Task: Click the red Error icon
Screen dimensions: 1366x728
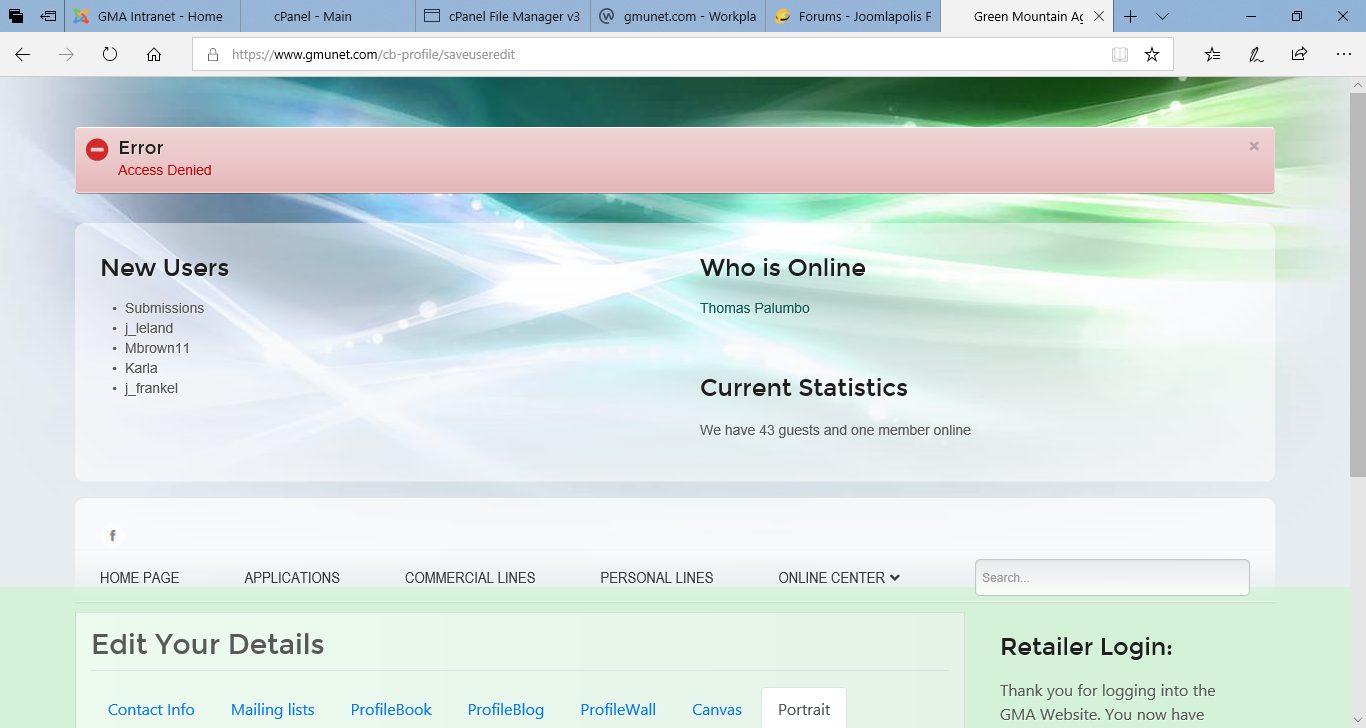Action: 97,150
